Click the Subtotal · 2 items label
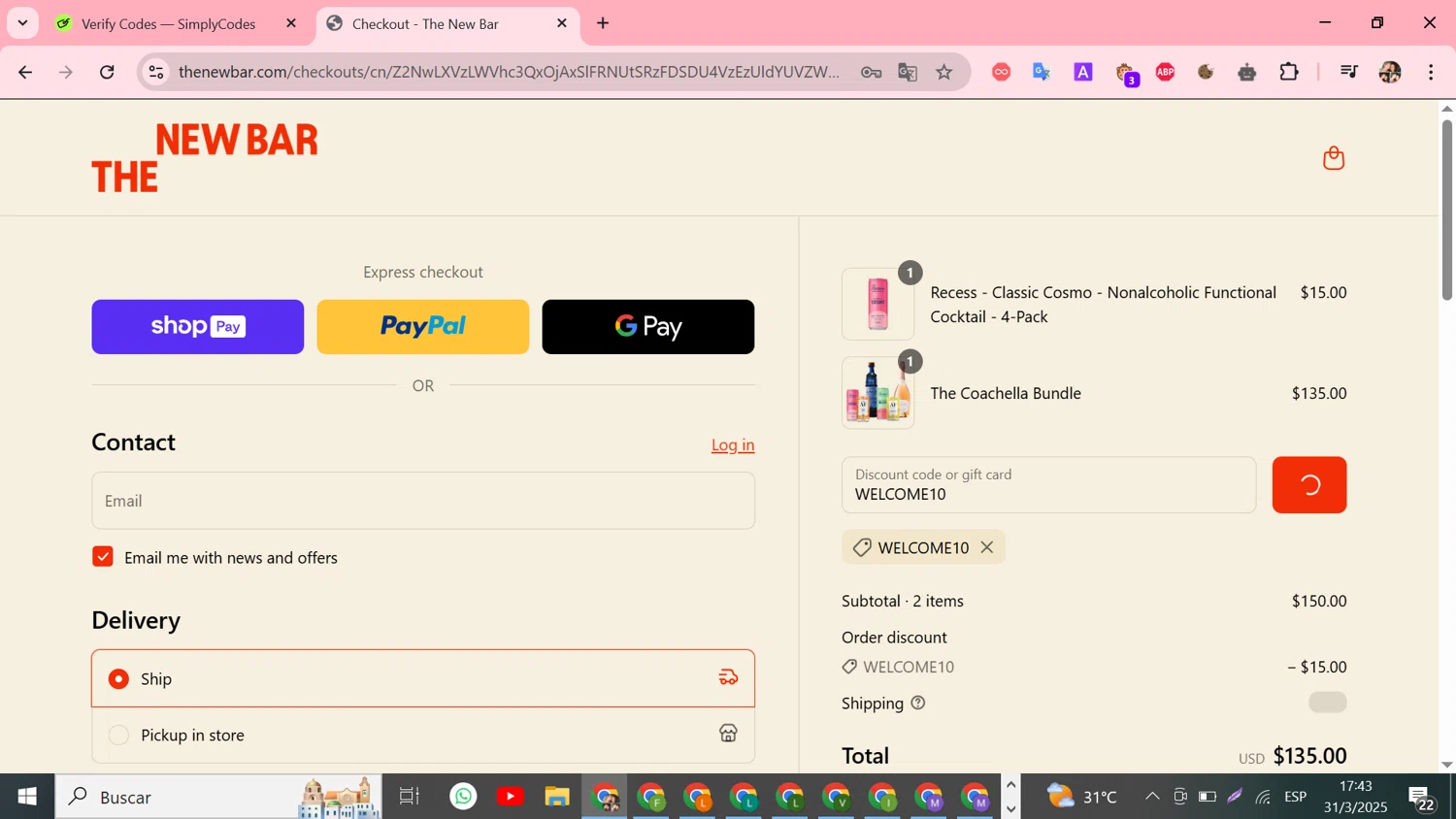The image size is (1456, 819). point(903,601)
